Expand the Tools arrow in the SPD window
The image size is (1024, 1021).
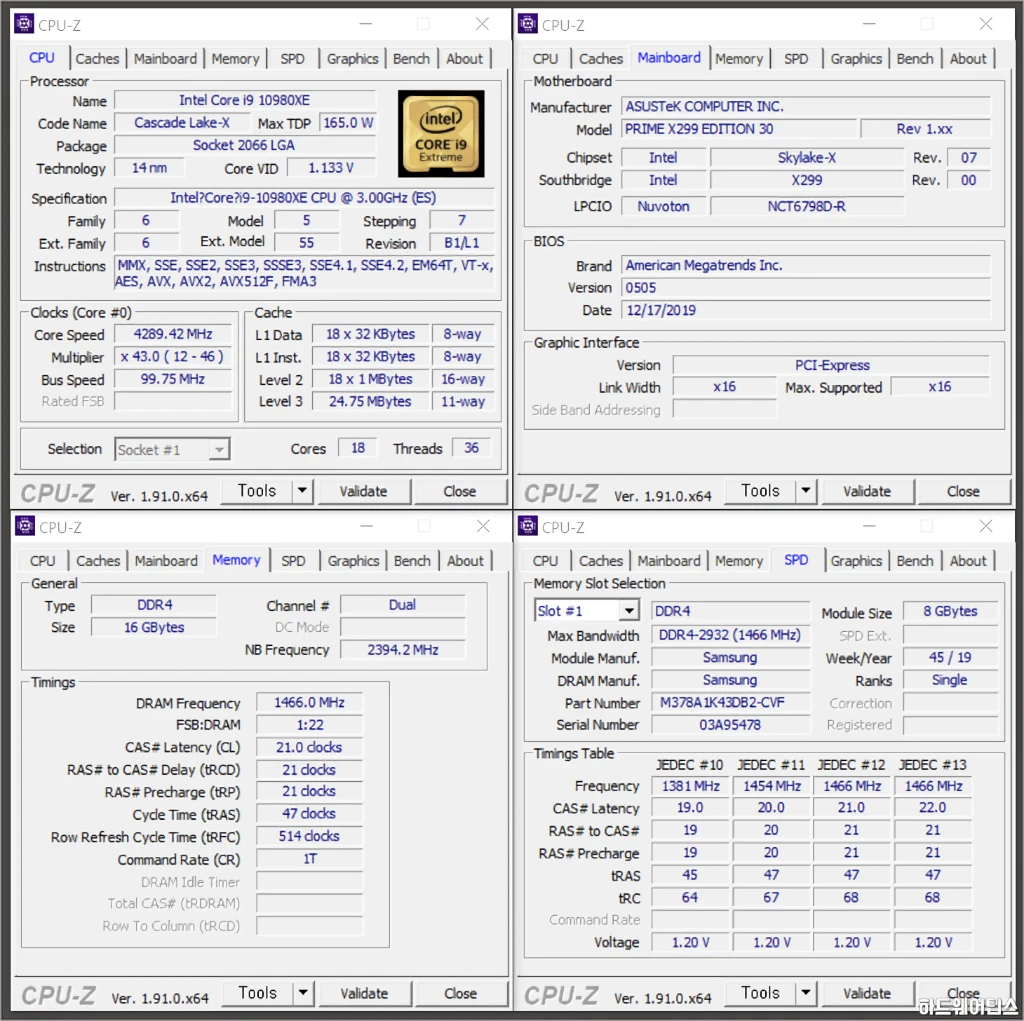pos(806,993)
